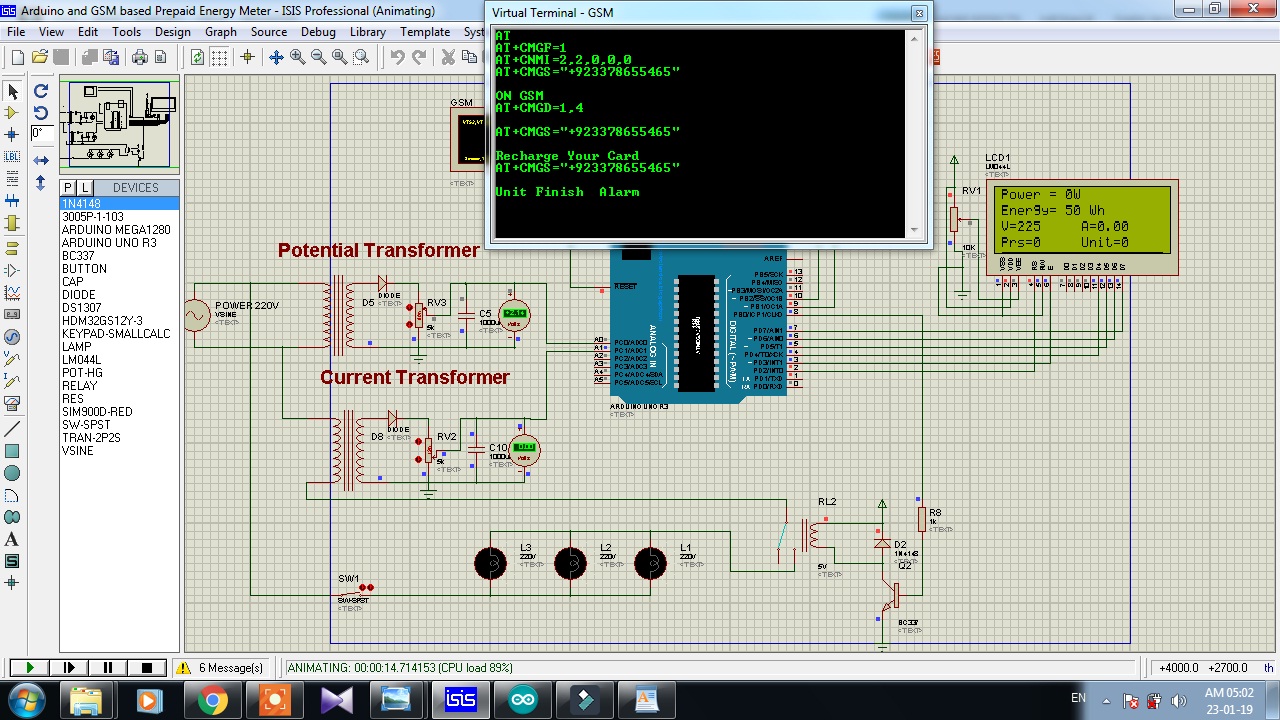Select KEYPAD-SMALLCALC in the devices list

119,334
